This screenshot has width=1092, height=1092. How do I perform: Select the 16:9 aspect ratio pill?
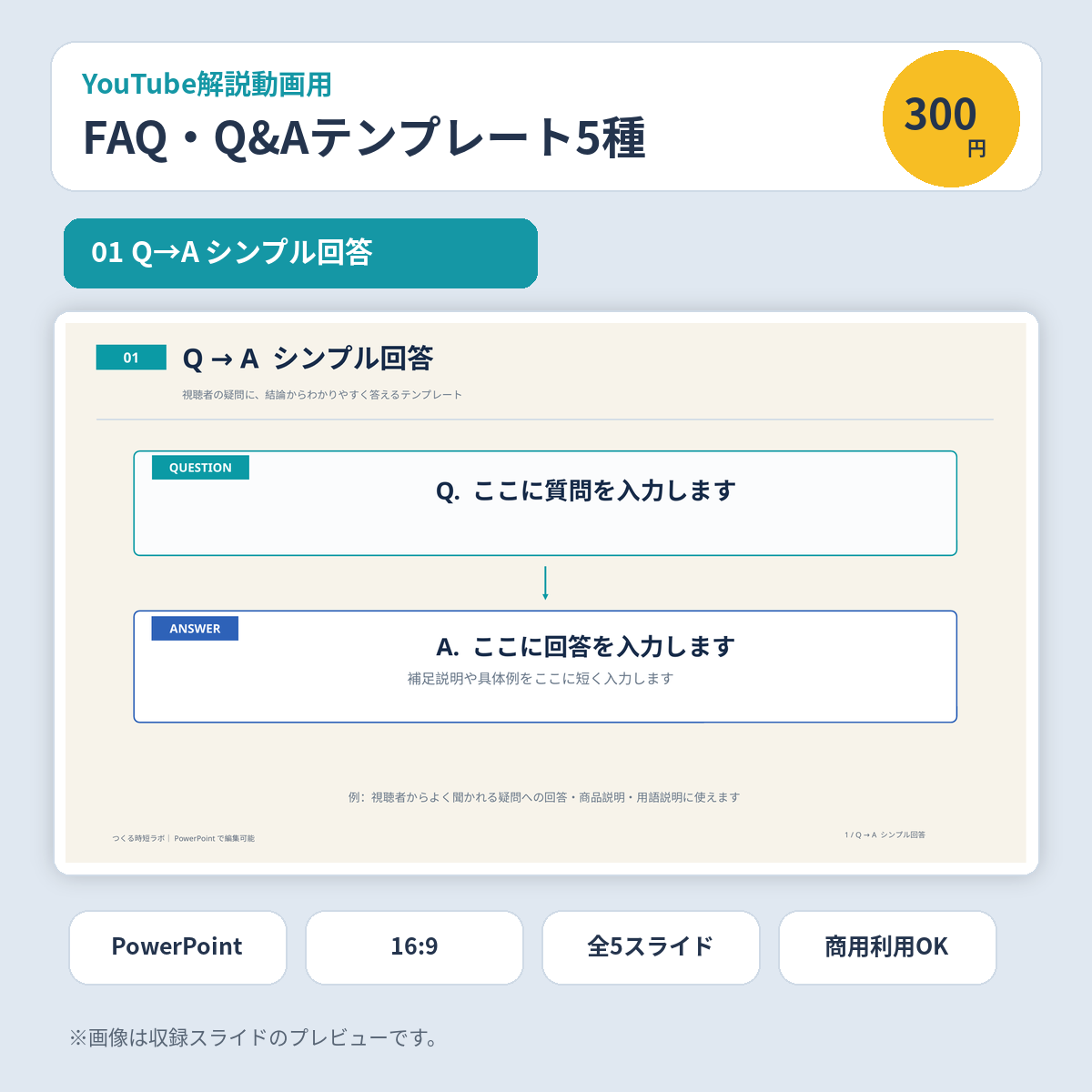(414, 947)
